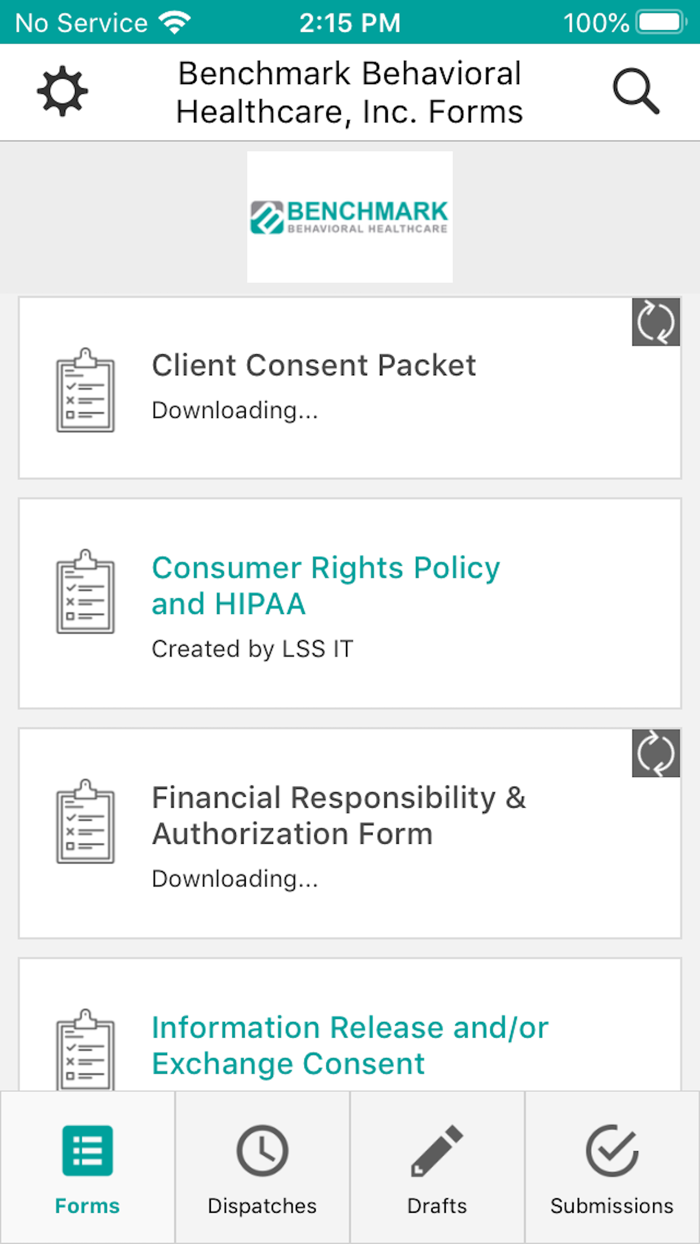Tap the search magnifier icon
This screenshot has height=1244, width=700.
click(x=636, y=92)
